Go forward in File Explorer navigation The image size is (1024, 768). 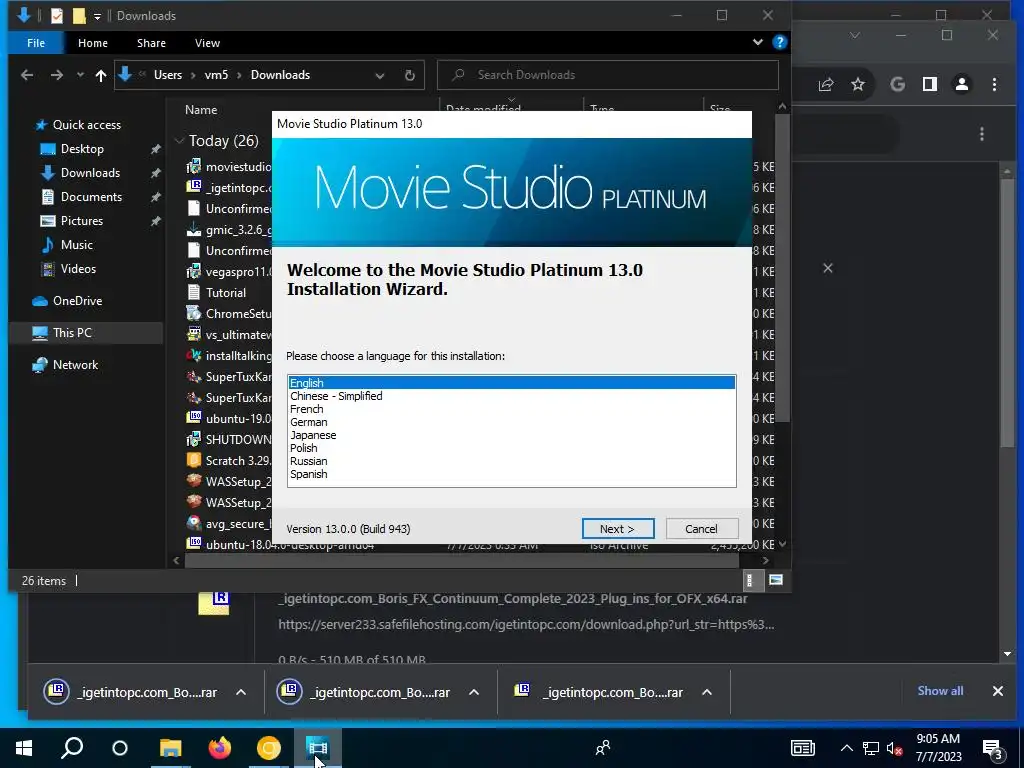[x=57, y=75]
